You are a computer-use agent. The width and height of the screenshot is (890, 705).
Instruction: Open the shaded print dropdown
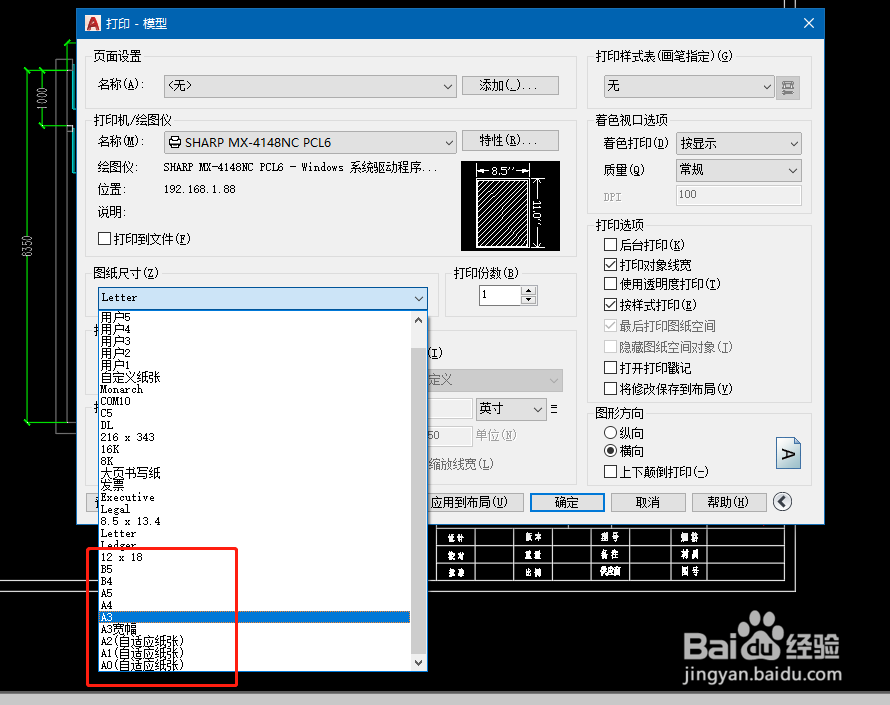pos(738,144)
